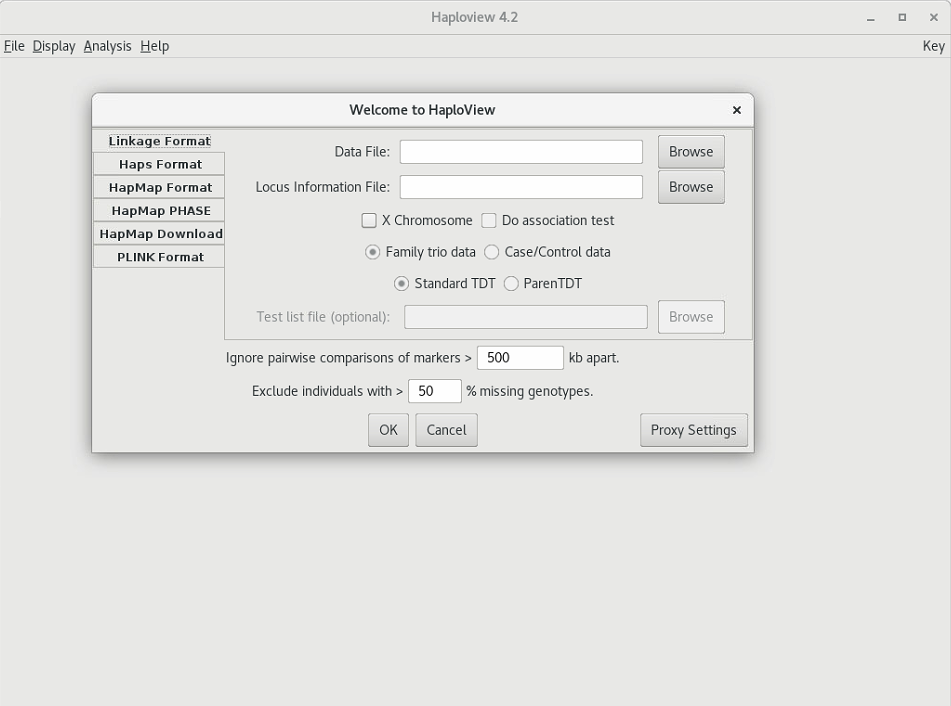Click the Test list file input field
The width and height of the screenshot is (951, 706).
pos(526,317)
